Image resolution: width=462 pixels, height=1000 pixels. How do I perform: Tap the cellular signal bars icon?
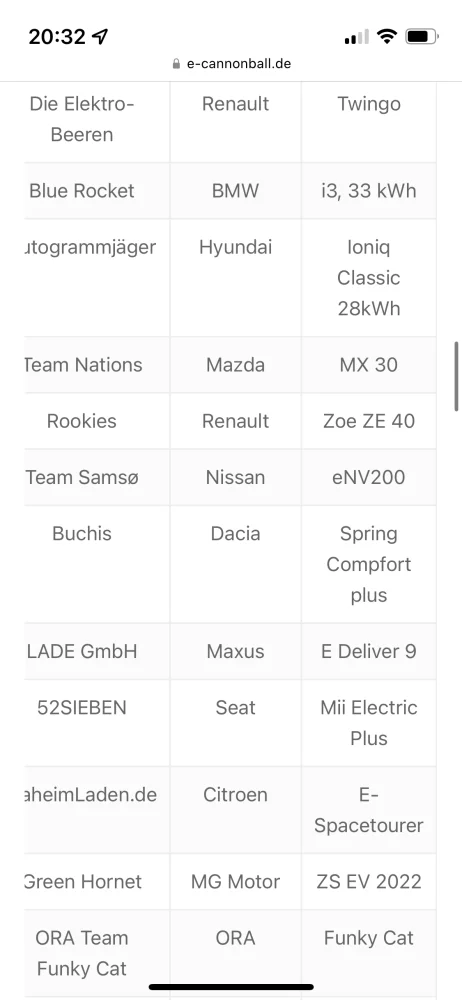[x=357, y=37]
